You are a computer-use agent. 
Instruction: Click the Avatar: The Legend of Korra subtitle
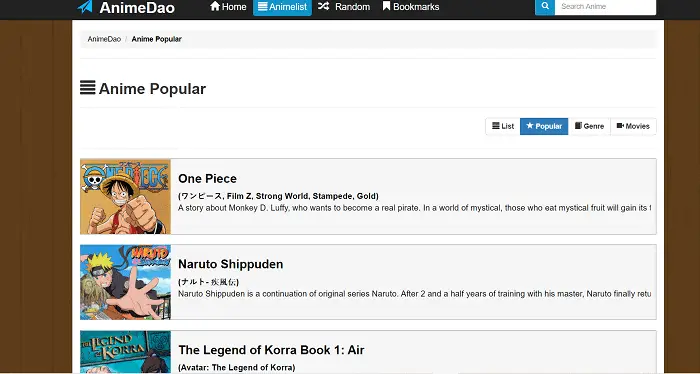(237, 368)
